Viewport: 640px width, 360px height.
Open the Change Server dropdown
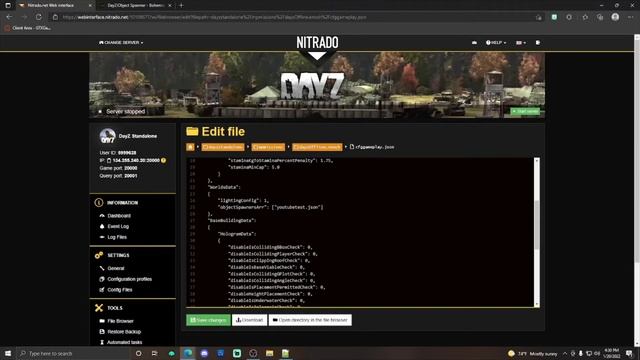pyautogui.click(x=121, y=42)
